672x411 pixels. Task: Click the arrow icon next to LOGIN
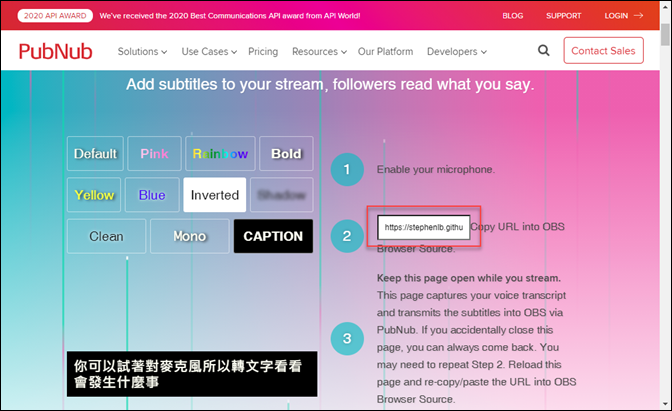pos(638,15)
